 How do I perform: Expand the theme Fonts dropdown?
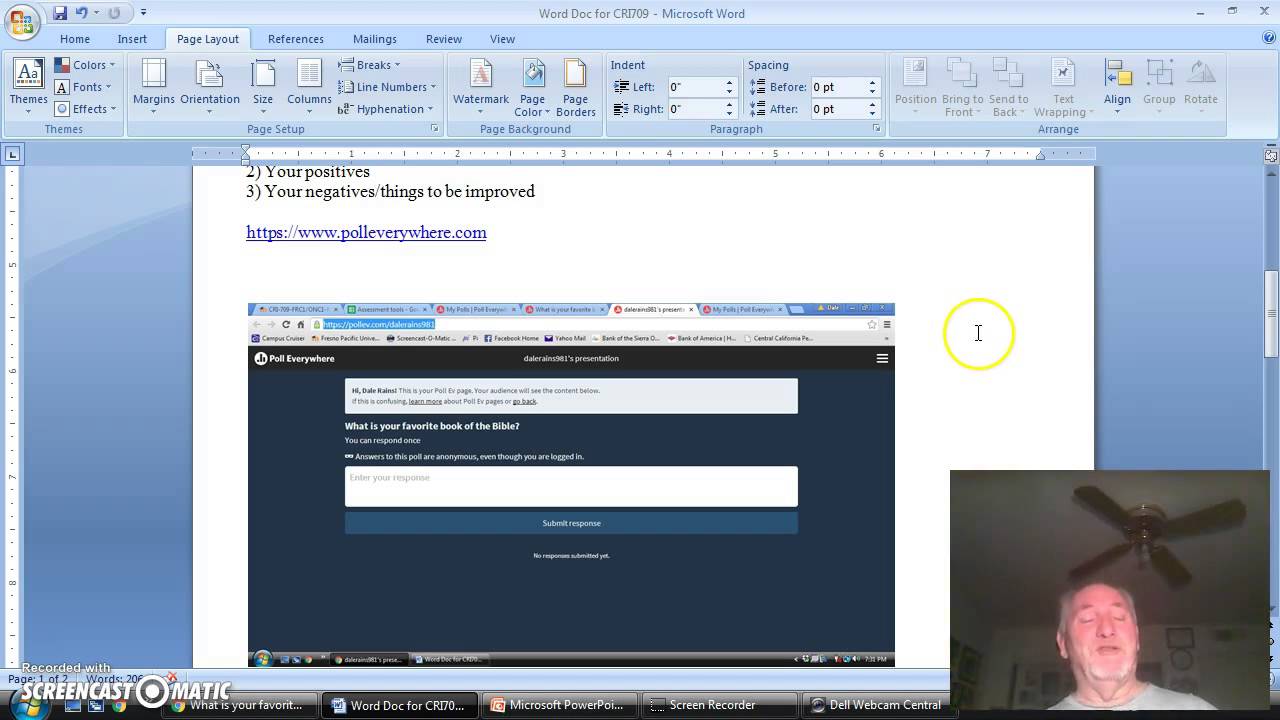click(x=85, y=87)
